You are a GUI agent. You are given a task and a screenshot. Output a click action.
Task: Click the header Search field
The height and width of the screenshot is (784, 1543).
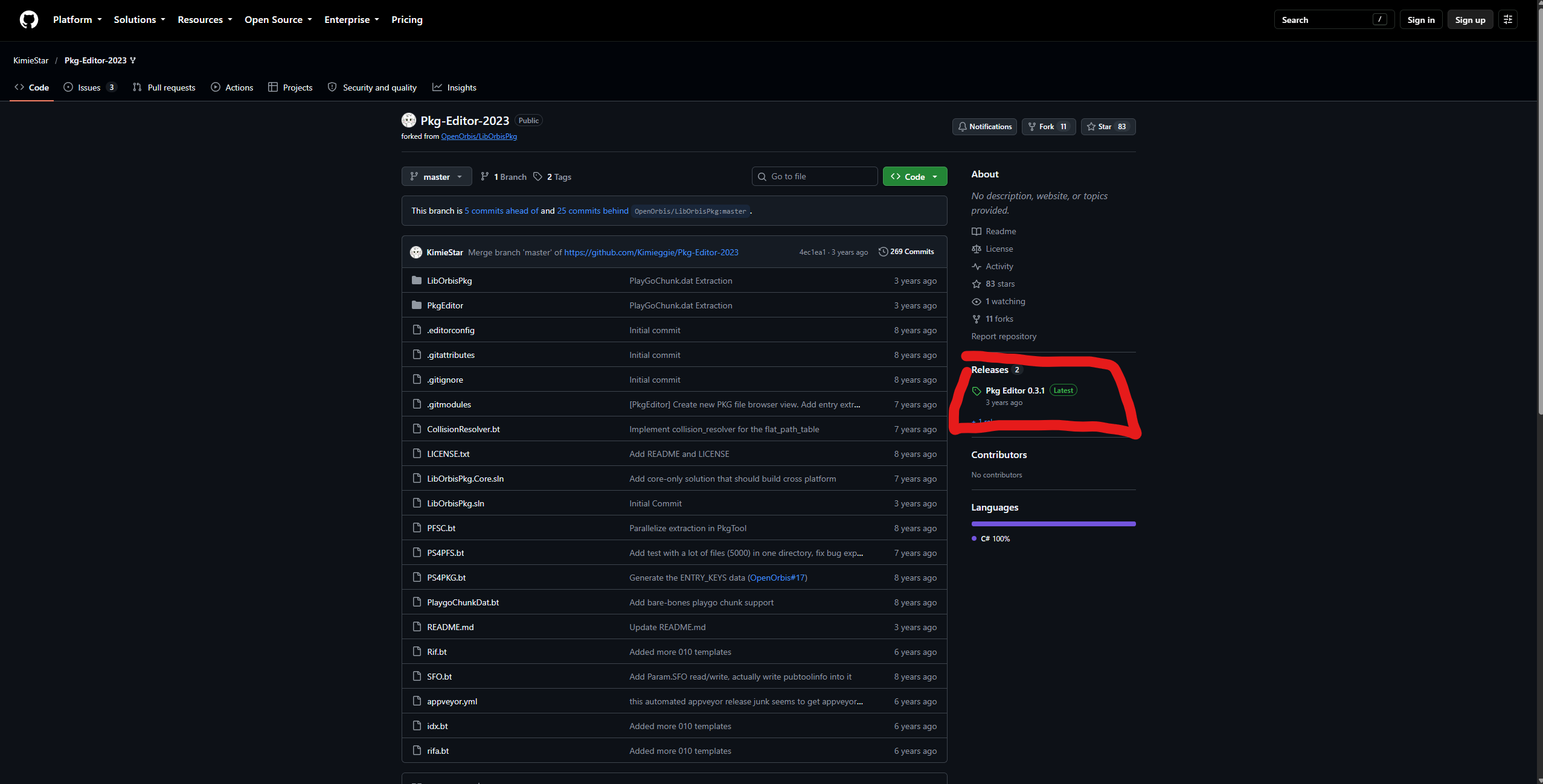1333,20
